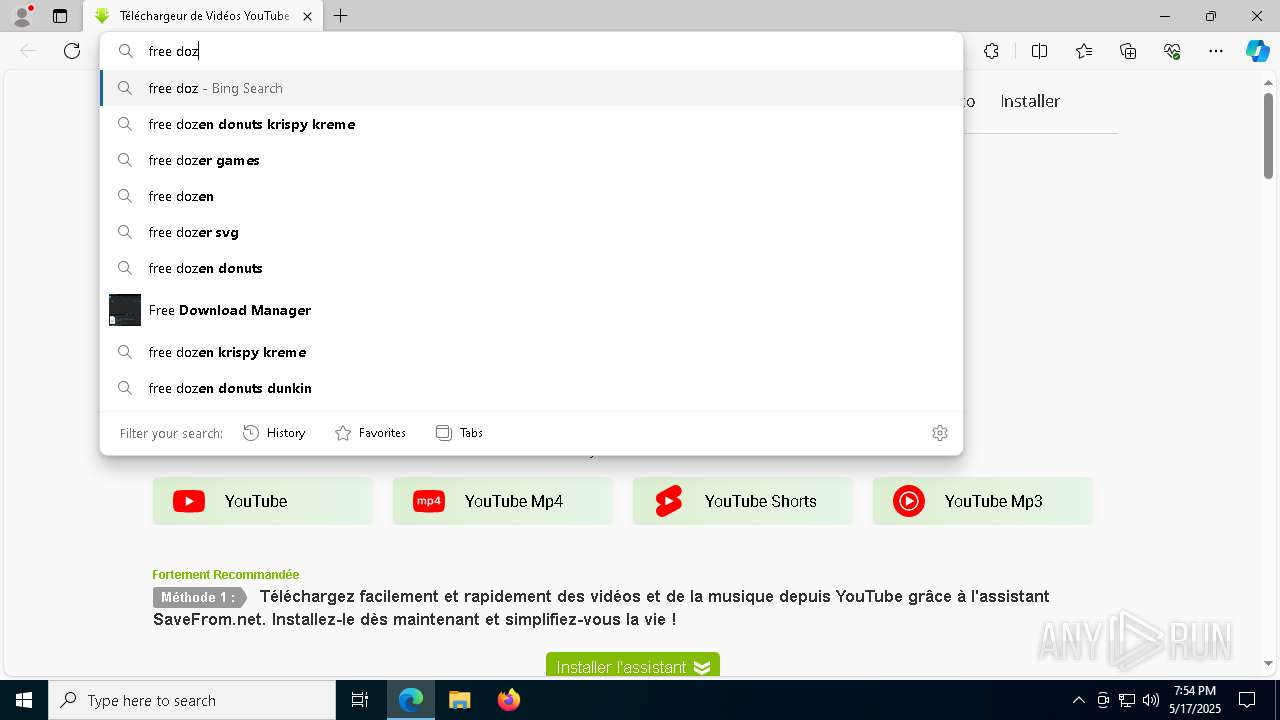Screen dimensions: 1280x720
Task: Show hidden system tray icons
Action: coord(1078,700)
